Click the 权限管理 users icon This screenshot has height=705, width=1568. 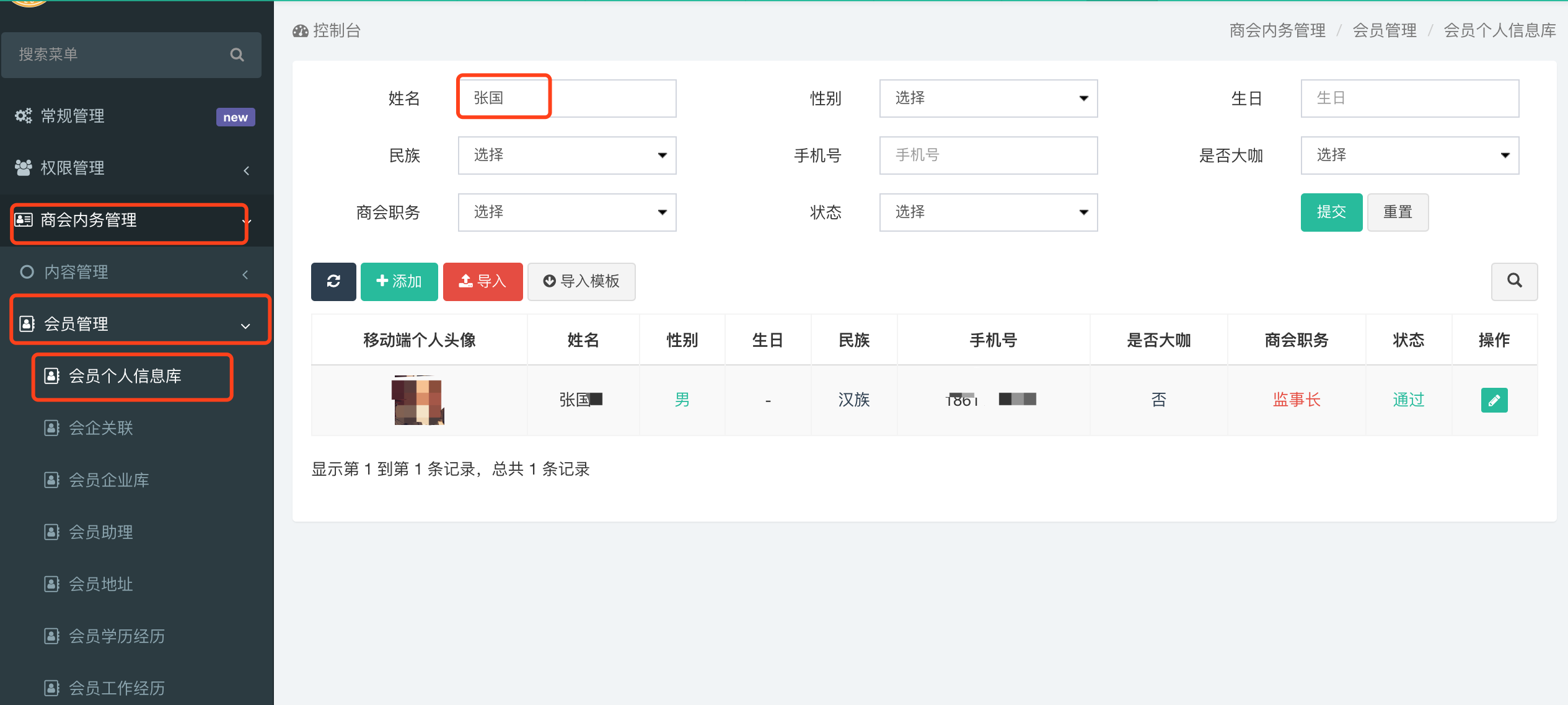click(x=24, y=168)
